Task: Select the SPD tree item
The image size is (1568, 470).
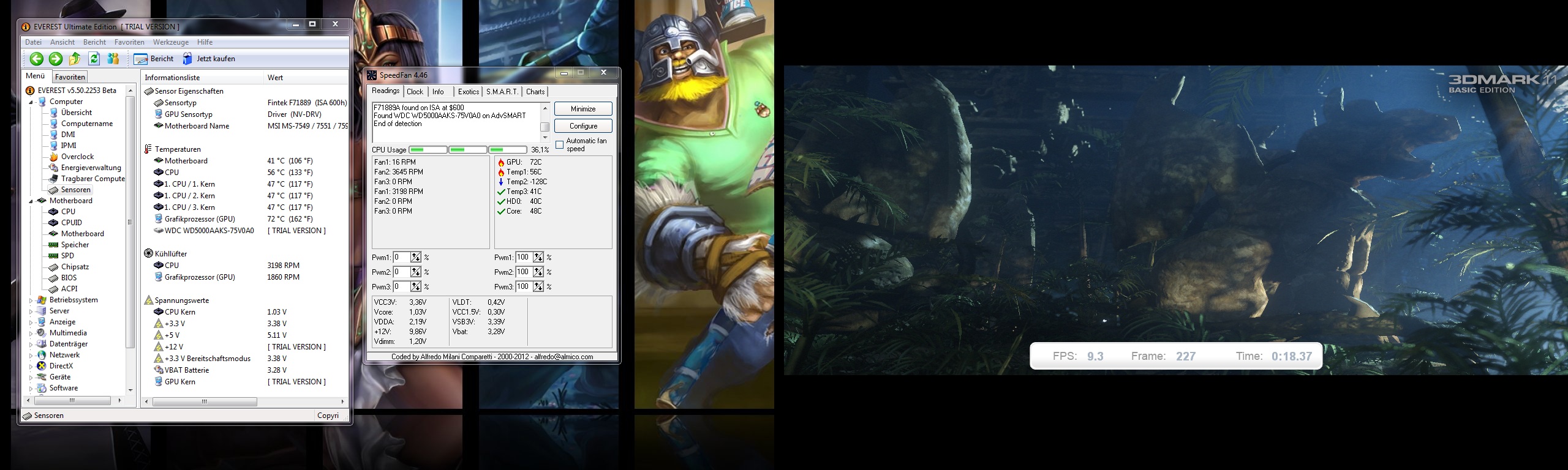Action: [67, 256]
